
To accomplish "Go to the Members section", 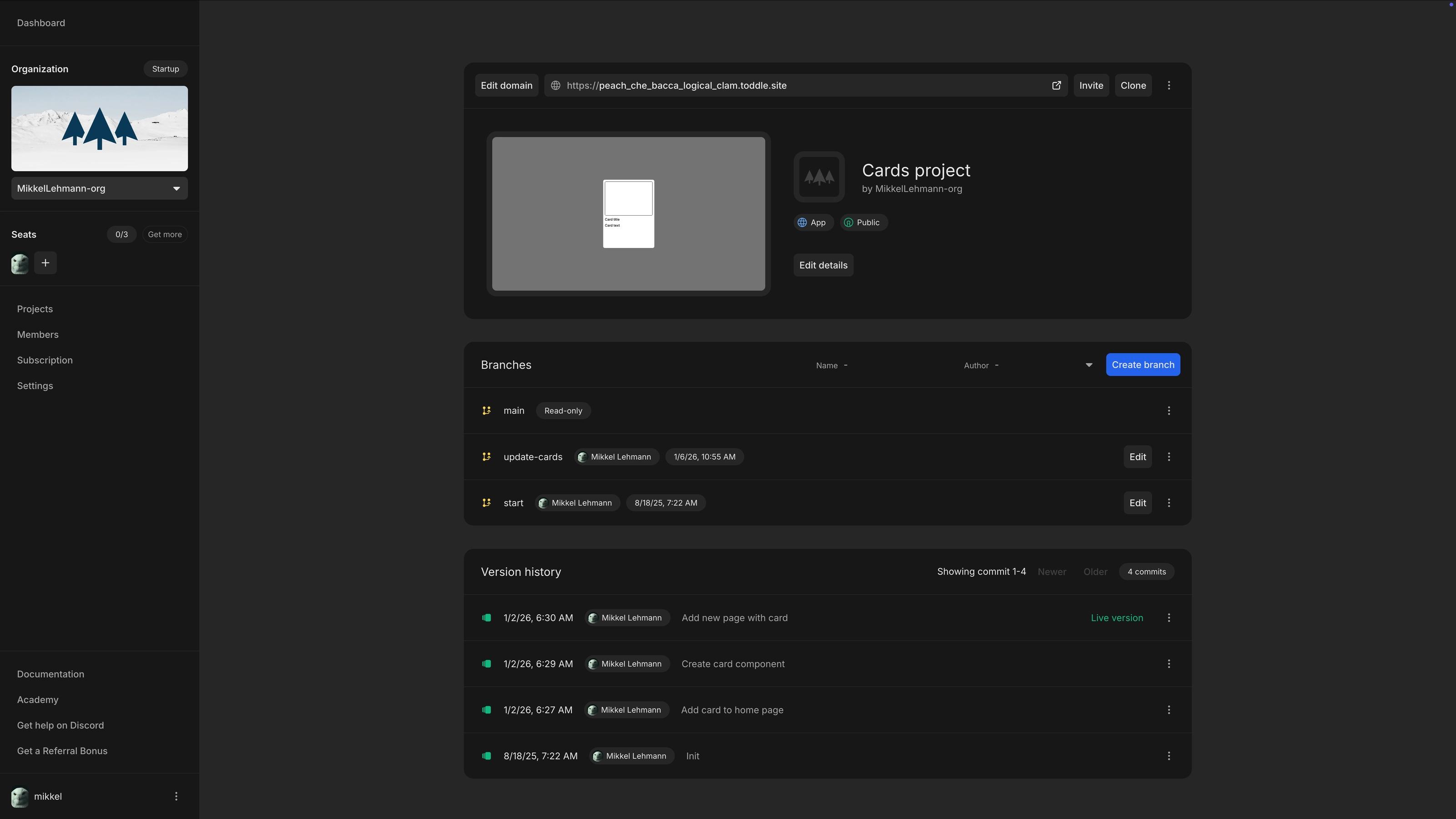I will click(x=38, y=334).
